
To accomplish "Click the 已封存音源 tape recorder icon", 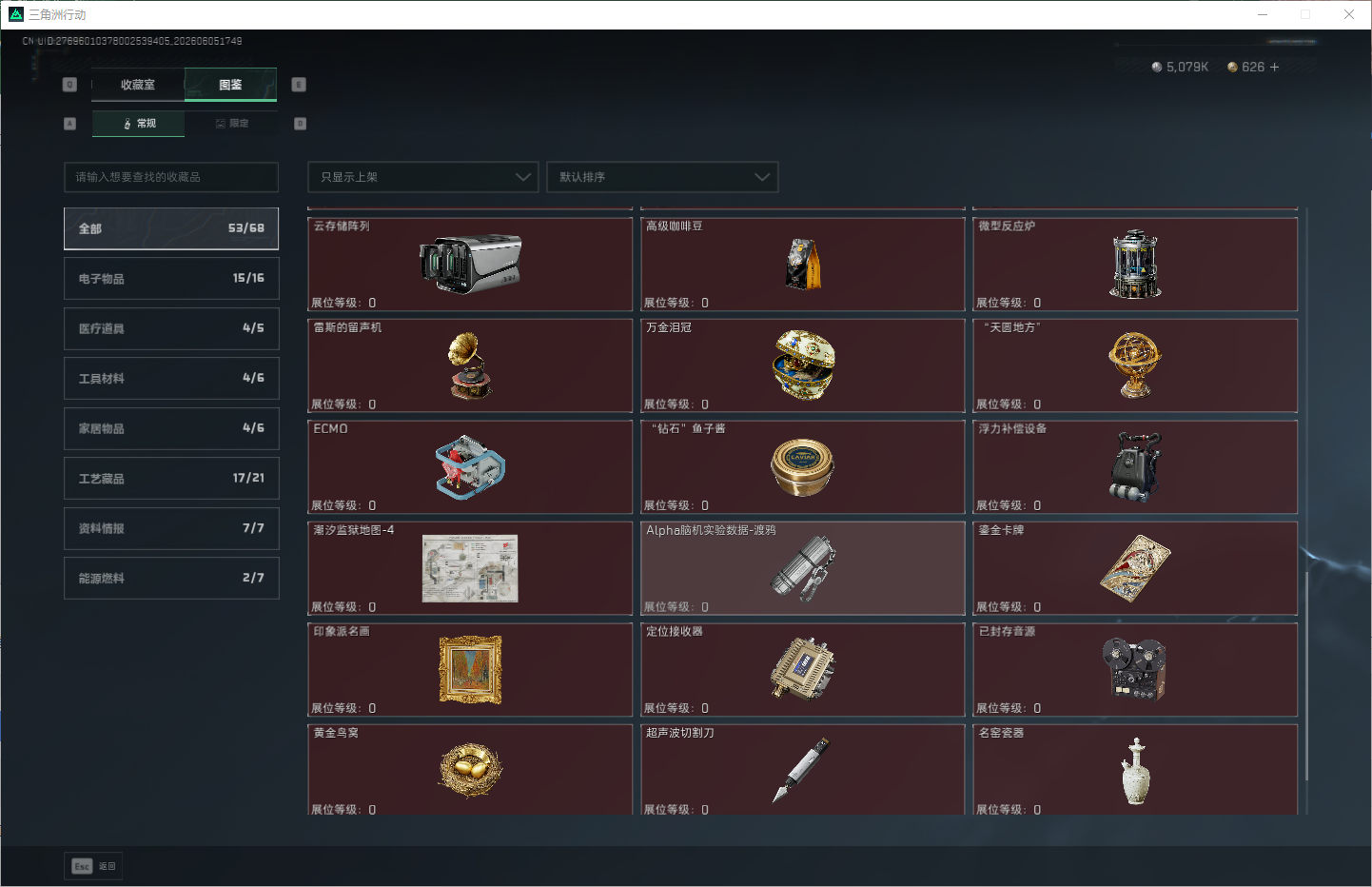I will point(1134,670).
